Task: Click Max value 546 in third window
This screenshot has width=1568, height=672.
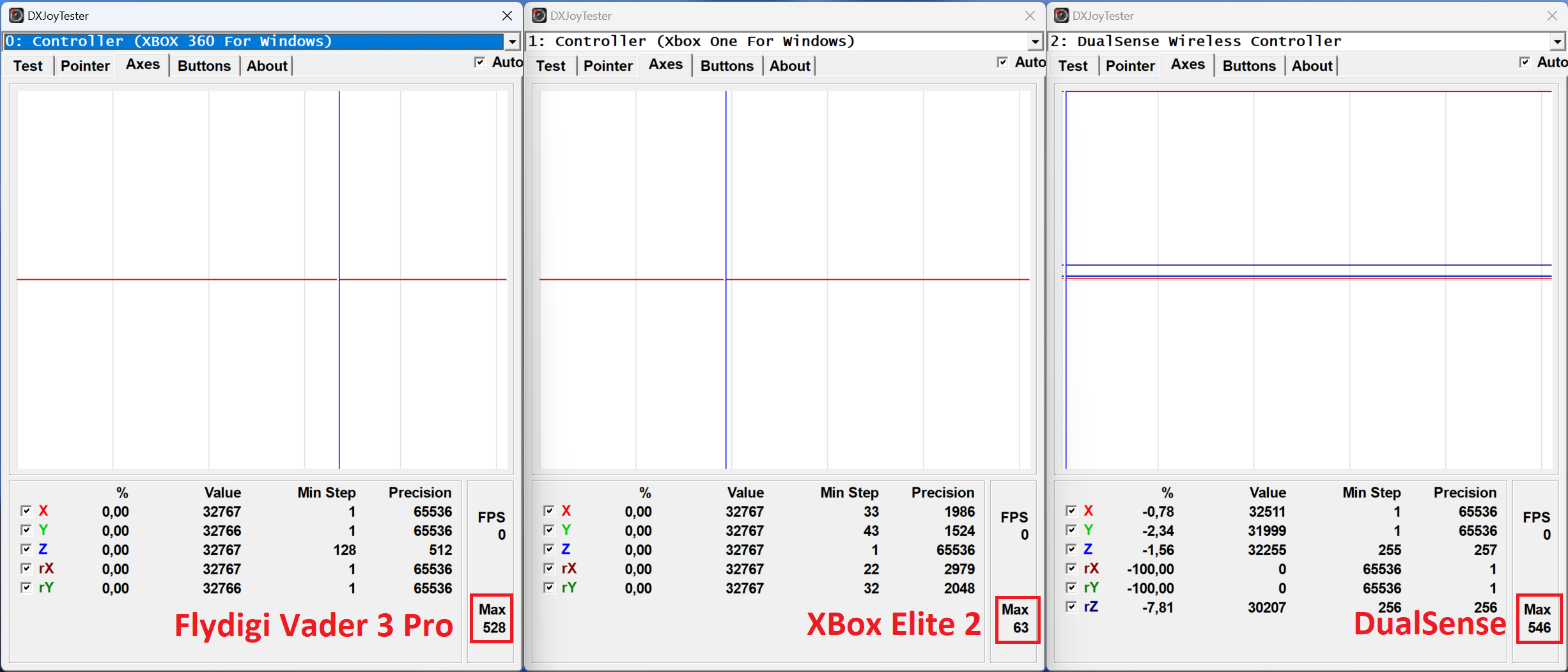Action: click(x=1539, y=627)
